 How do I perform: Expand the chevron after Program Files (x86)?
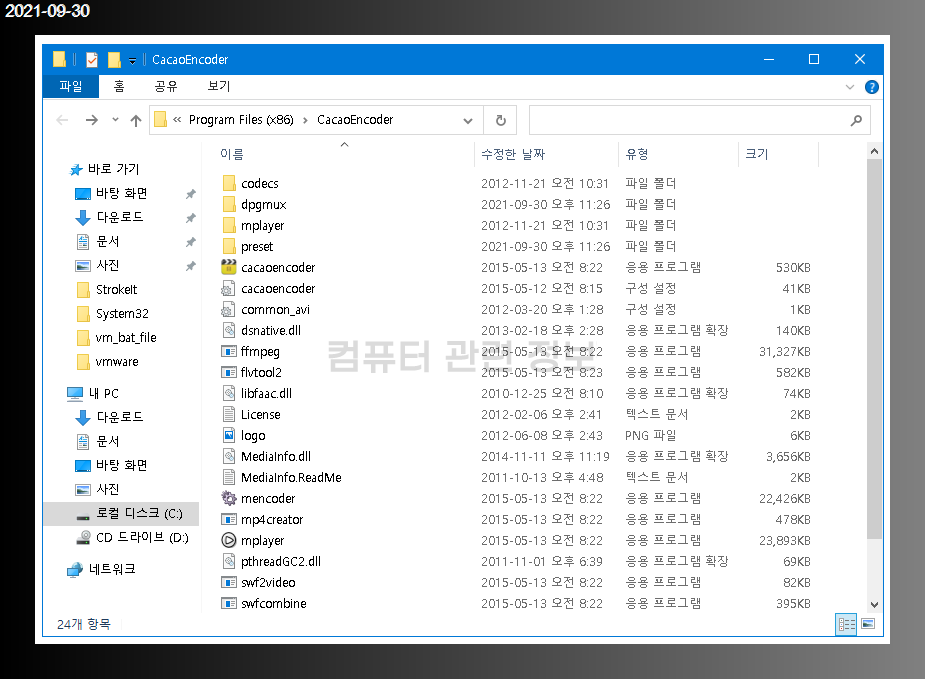[x=305, y=120]
